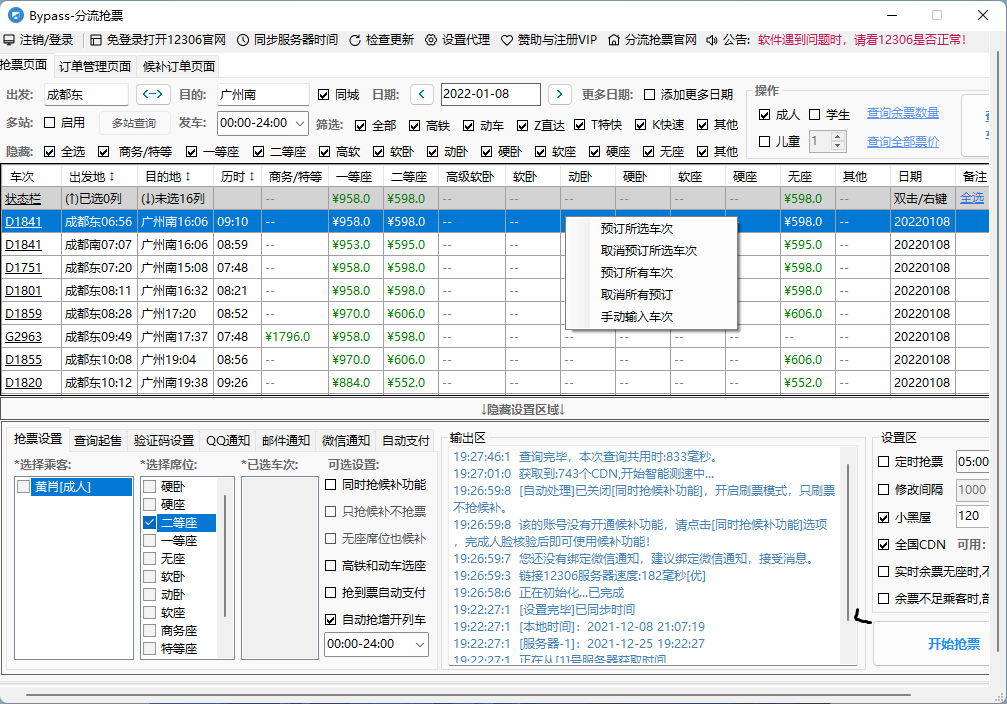
Task: Click the 同步服务器时间 clock icon
Action: (243, 40)
